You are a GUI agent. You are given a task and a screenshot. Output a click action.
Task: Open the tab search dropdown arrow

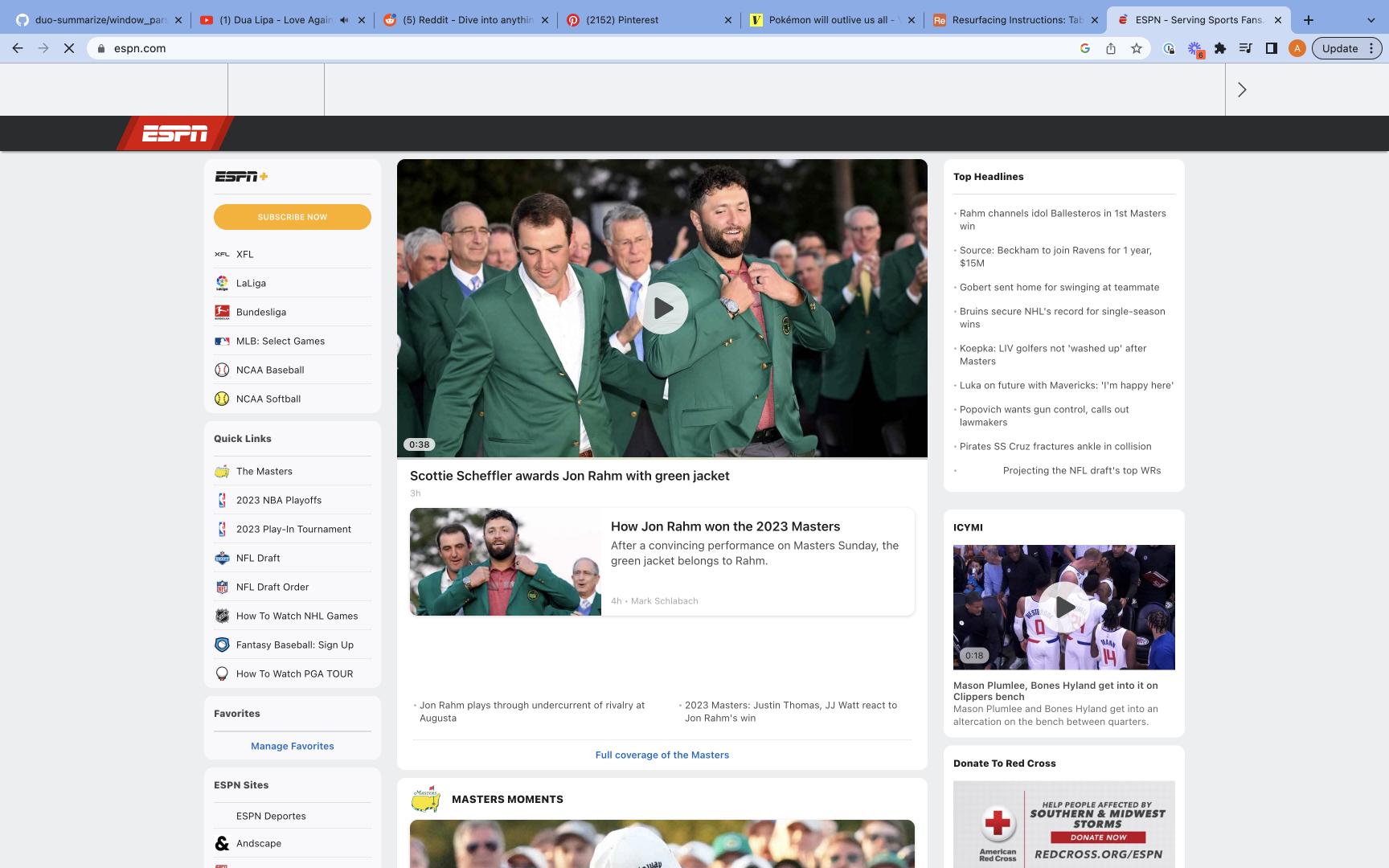1371,20
